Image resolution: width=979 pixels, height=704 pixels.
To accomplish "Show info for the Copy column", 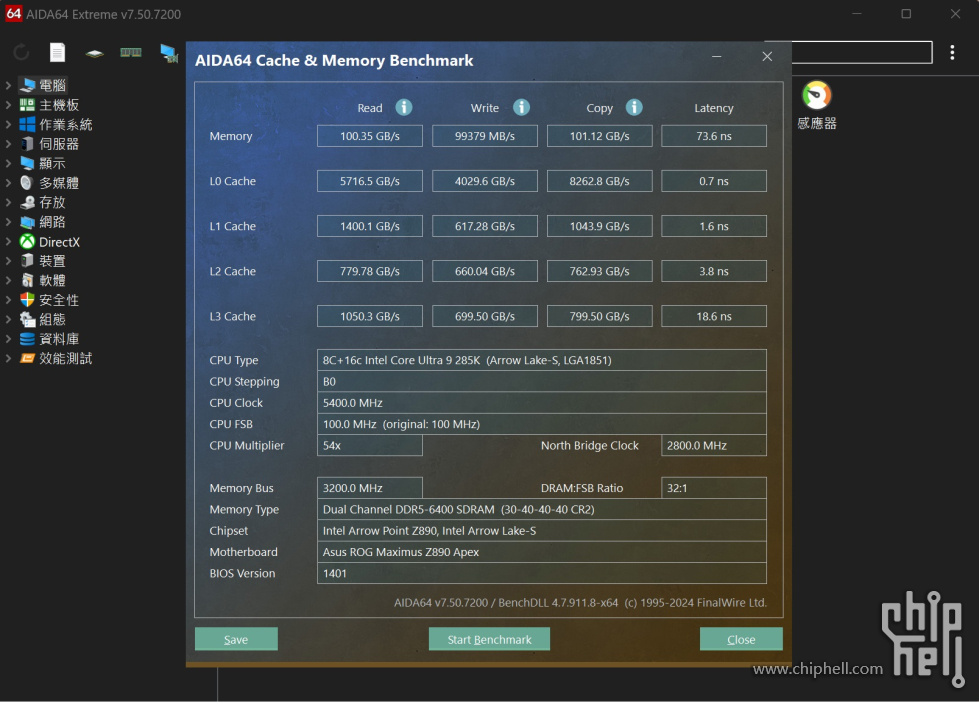I will point(634,107).
